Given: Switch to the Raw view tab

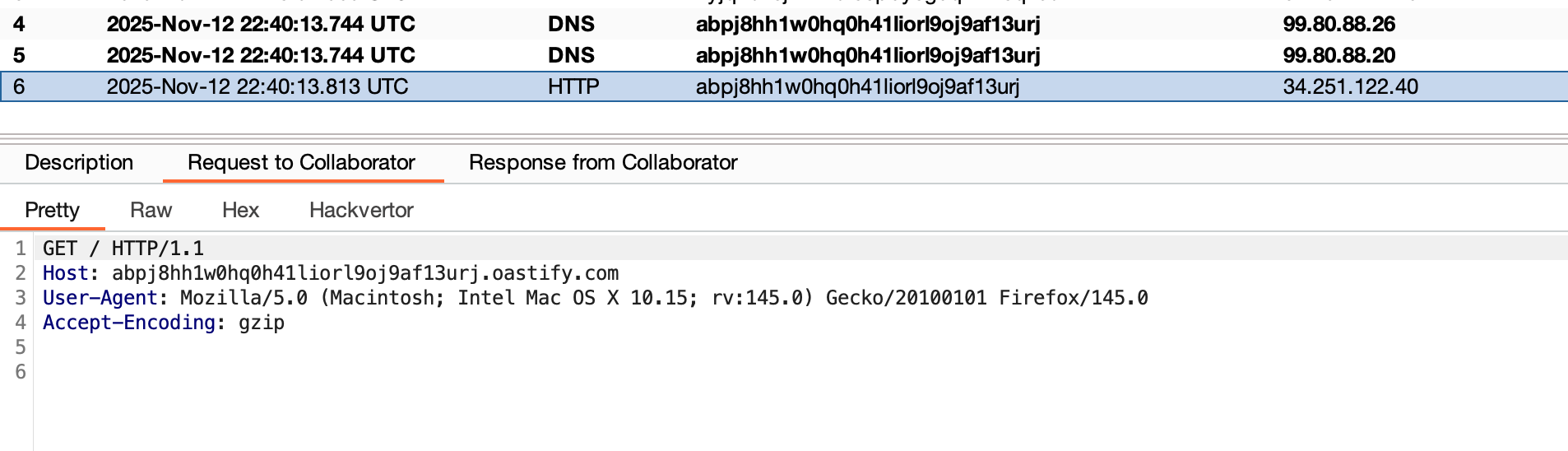Looking at the screenshot, I should click(151, 210).
